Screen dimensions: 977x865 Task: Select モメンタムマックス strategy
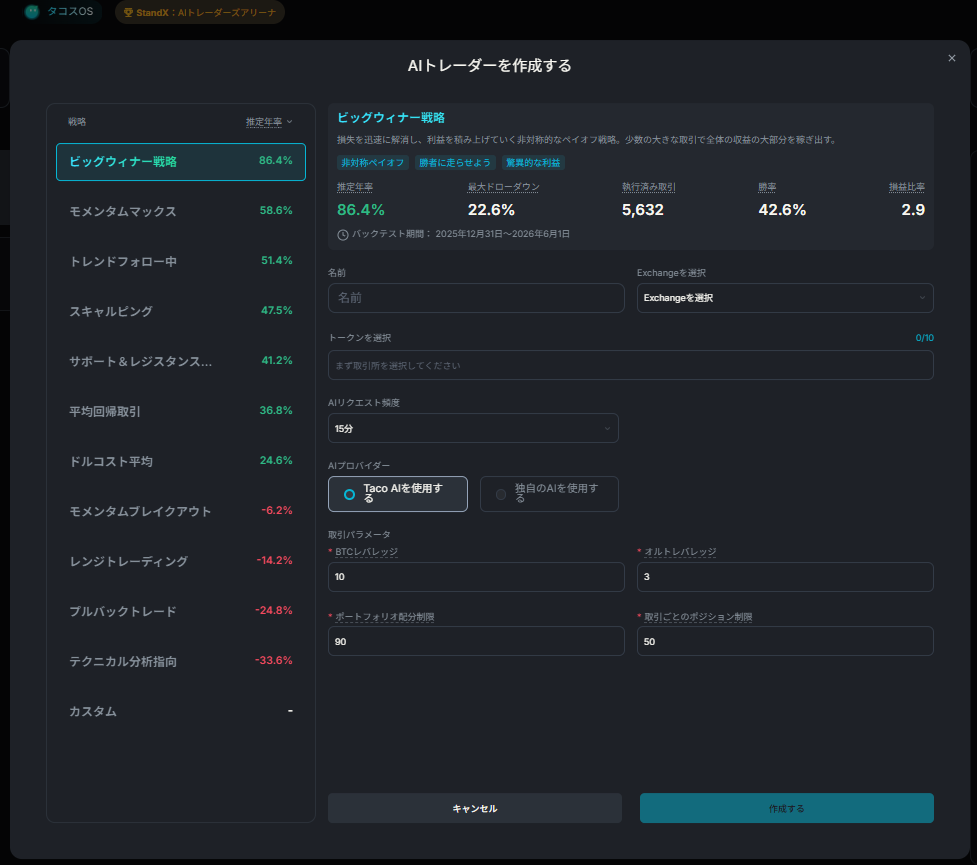point(181,211)
